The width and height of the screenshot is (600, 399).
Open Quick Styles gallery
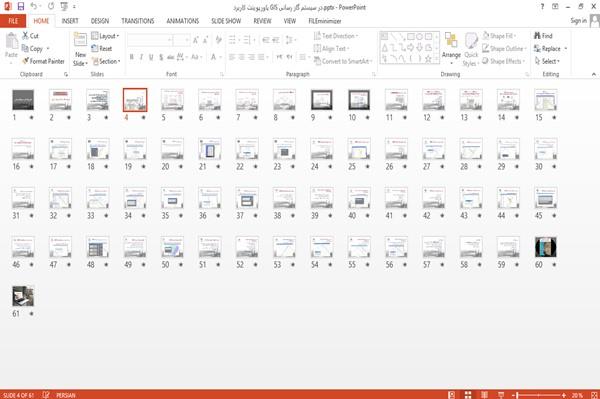(x=471, y=50)
